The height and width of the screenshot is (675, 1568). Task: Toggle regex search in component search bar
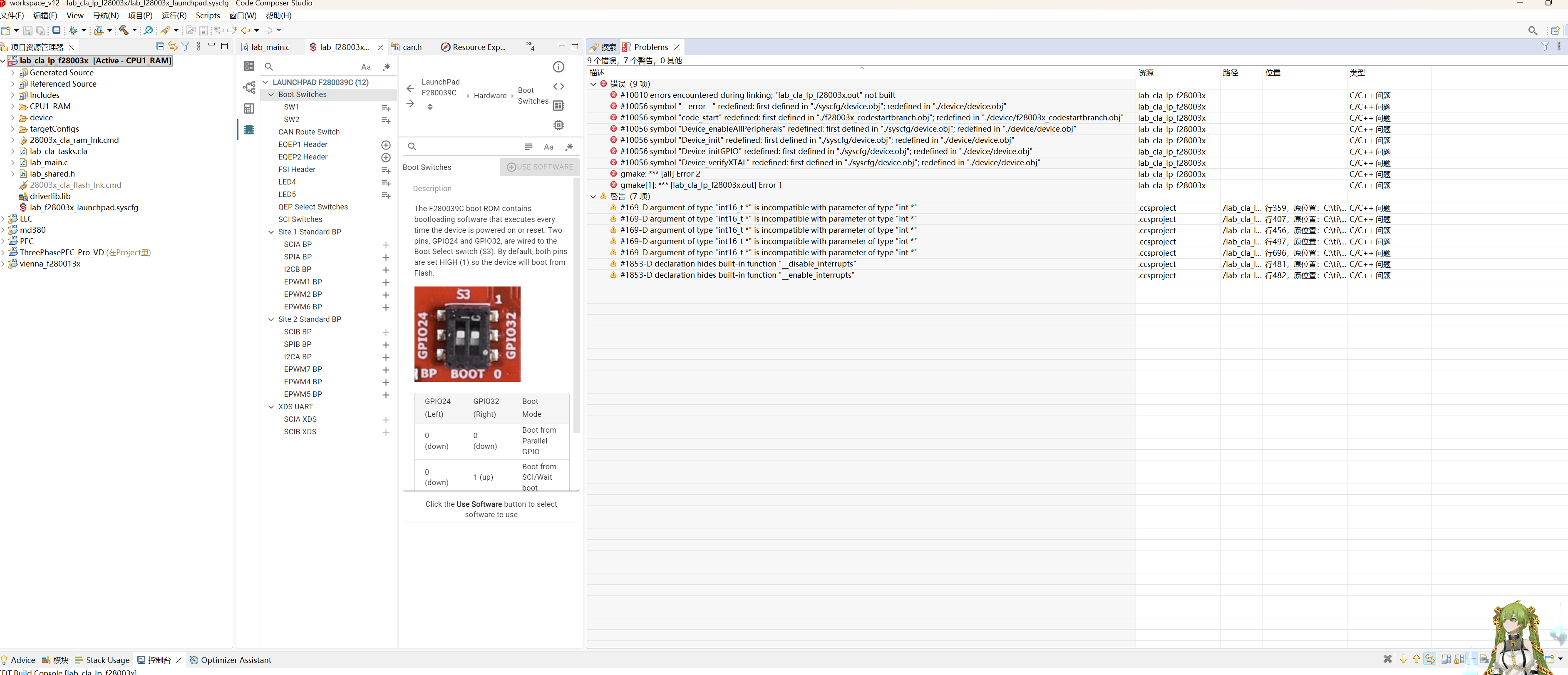[x=386, y=67]
